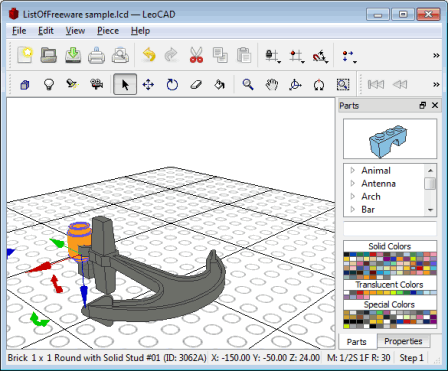
Task: Switch to the Parts tab
Action: click(356, 342)
